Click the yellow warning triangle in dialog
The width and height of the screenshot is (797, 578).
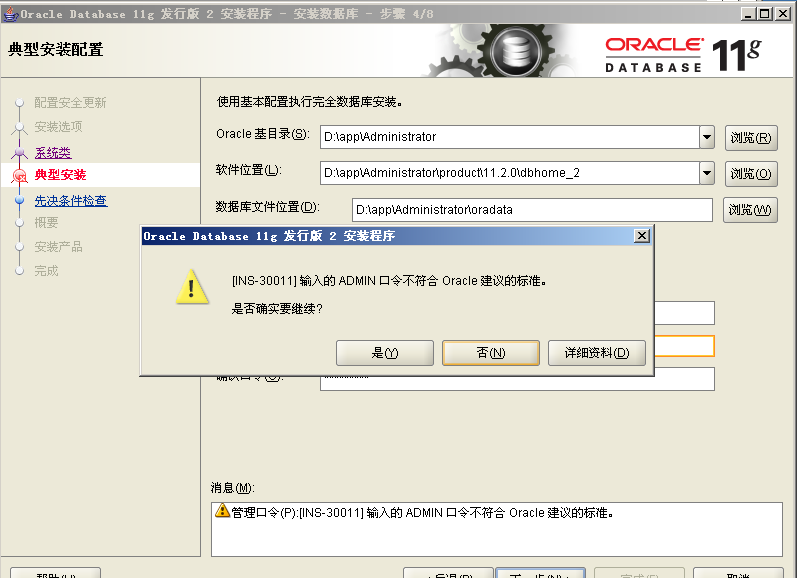pos(192,287)
